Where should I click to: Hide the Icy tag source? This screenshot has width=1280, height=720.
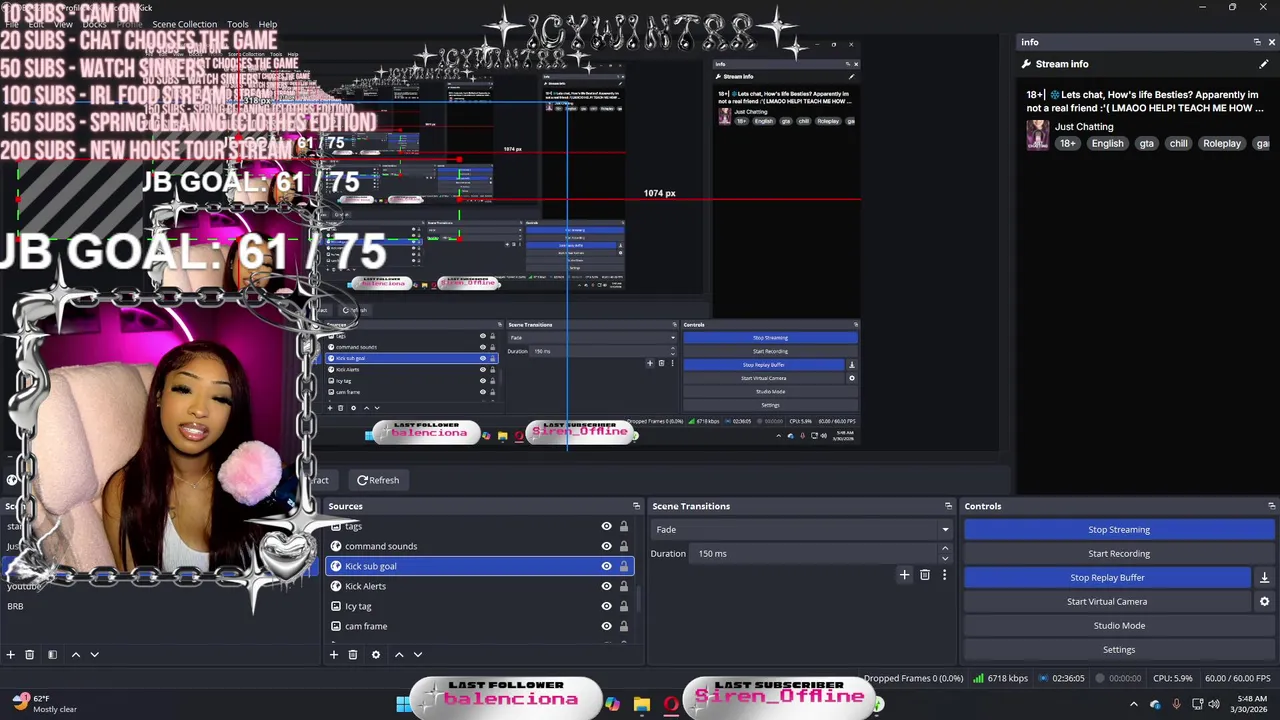click(x=606, y=606)
